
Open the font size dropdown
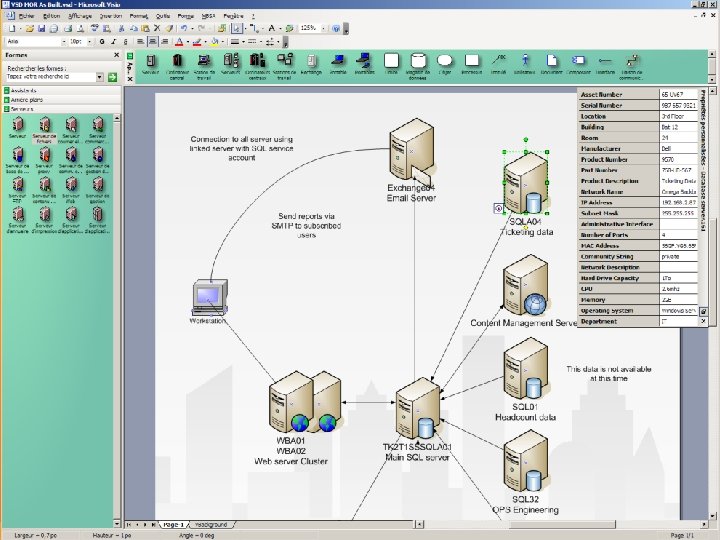(x=89, y=42)
